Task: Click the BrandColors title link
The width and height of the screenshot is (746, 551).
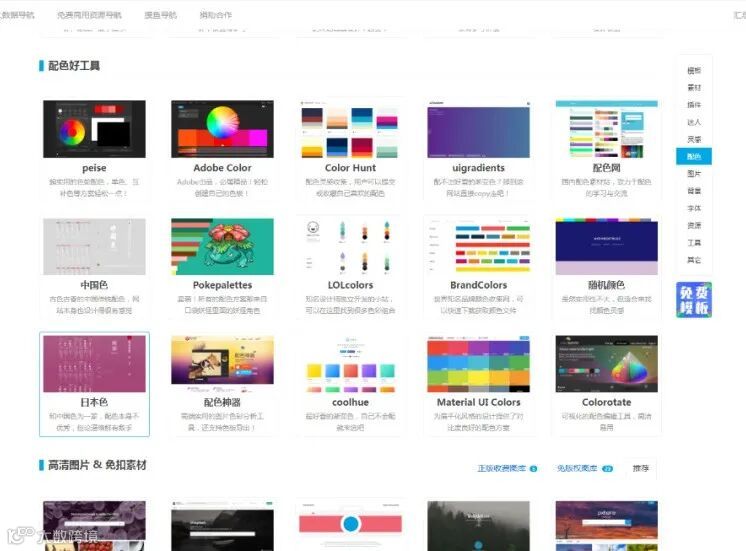Action: (478, 285)
